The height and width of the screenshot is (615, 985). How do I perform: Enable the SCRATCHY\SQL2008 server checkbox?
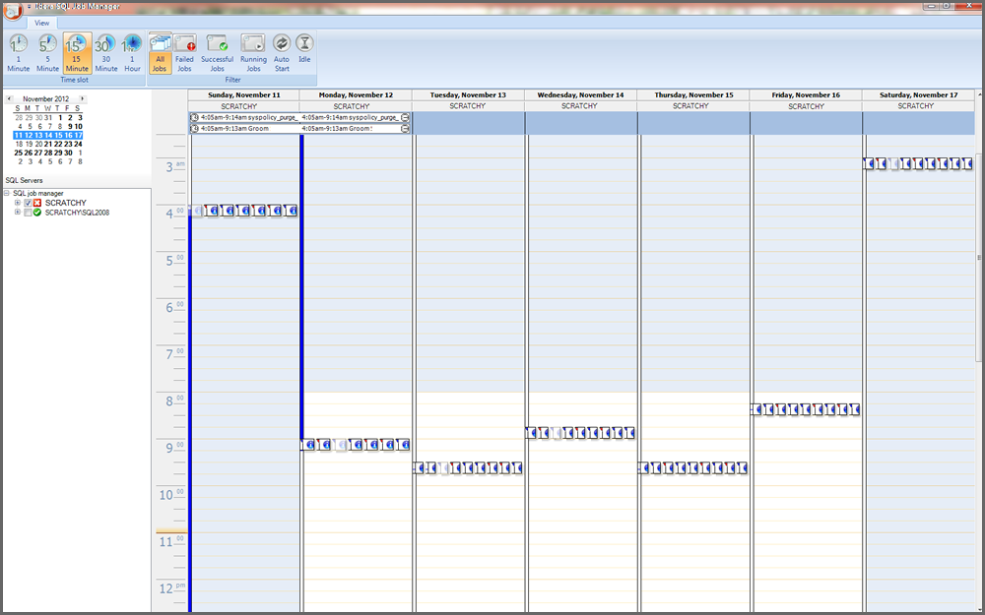coord(28,211)
